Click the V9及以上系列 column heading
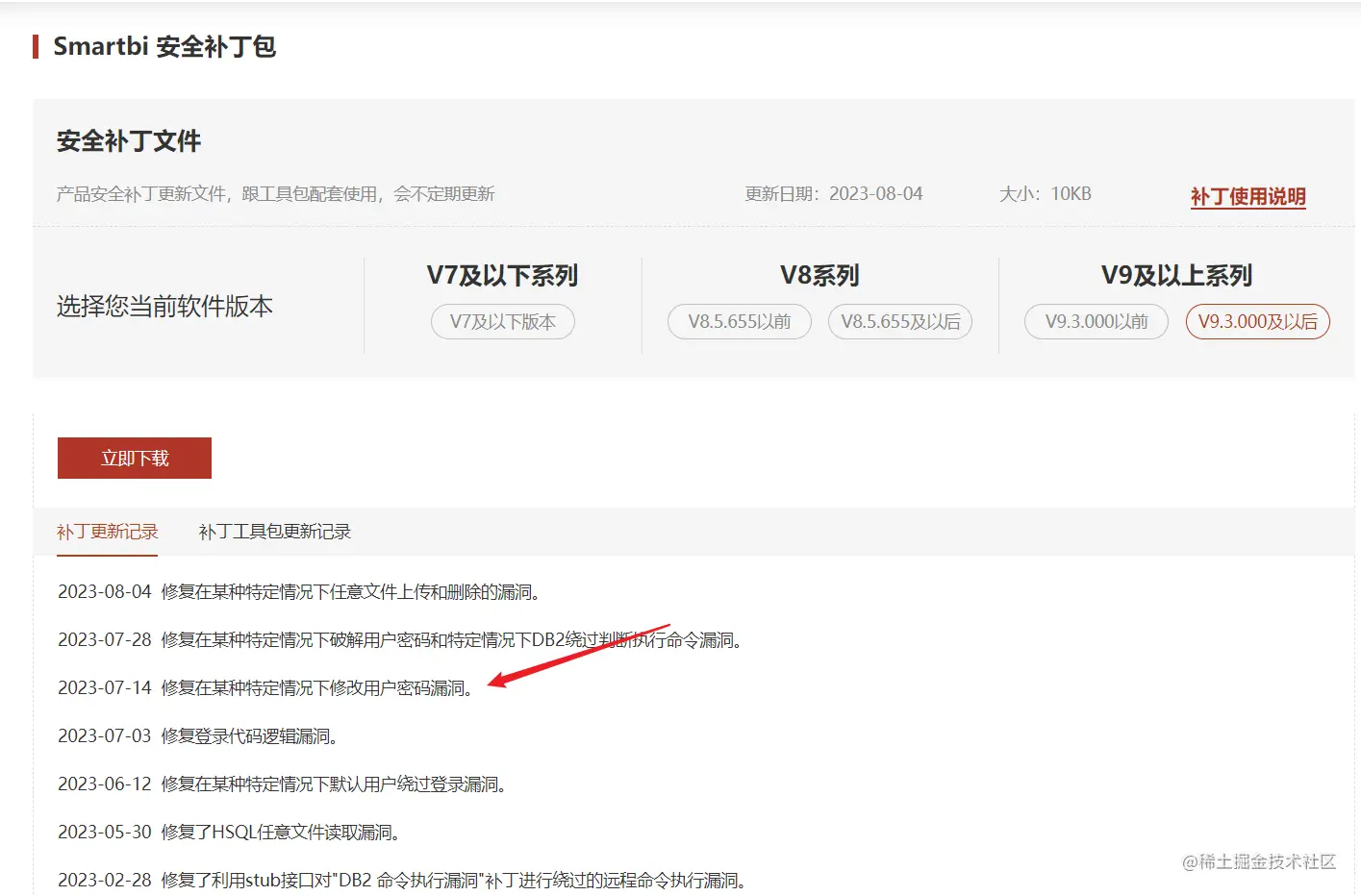The image size is (1361, 896). tap(1177, 276)
